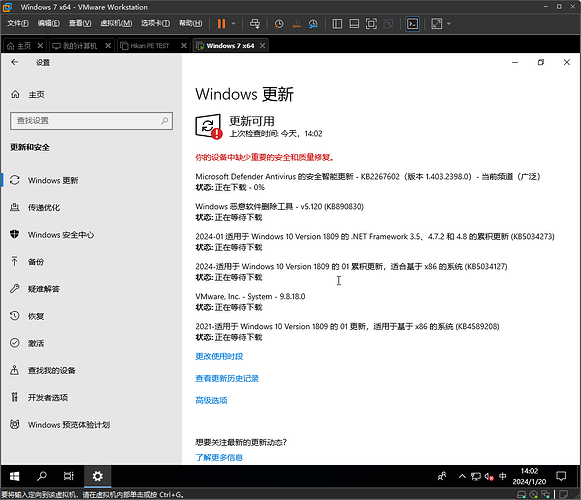
Task: Open the 选项卡(T) menu
Action: pyautogui.click(x=155, y=23)
